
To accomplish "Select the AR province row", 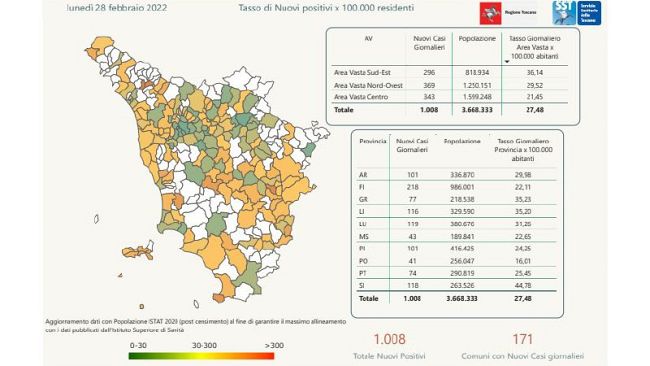I will coord(456,175).
